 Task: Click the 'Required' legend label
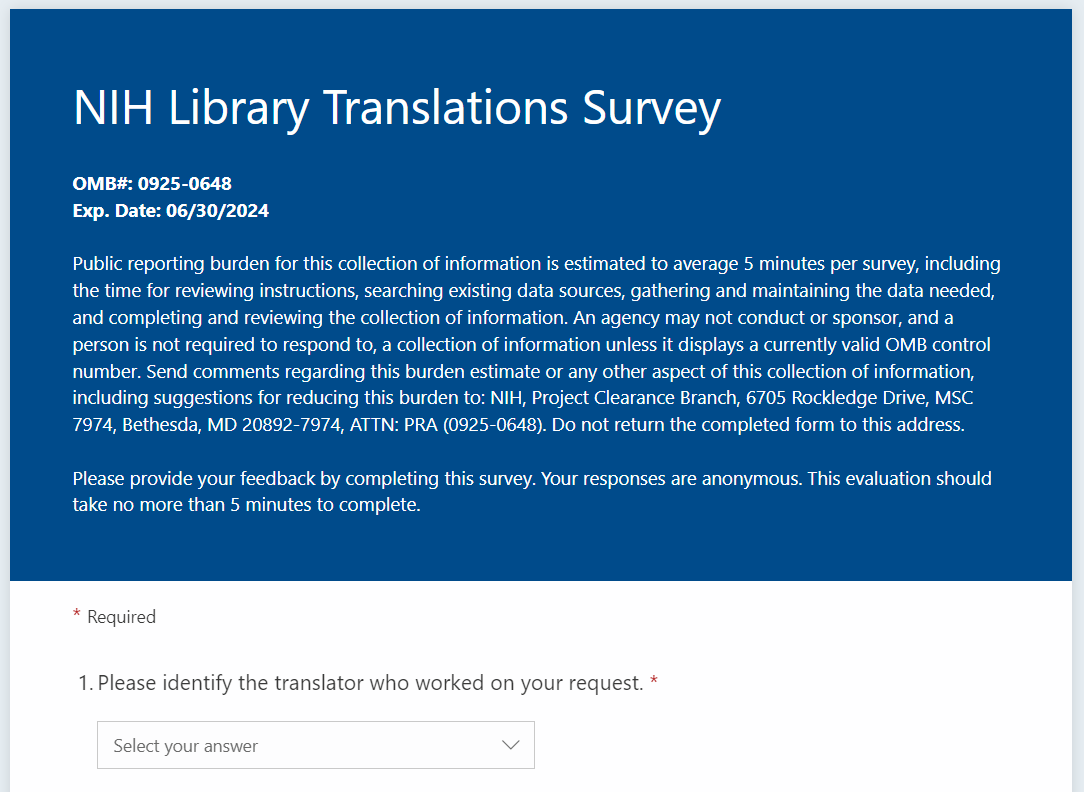point(121,617)
